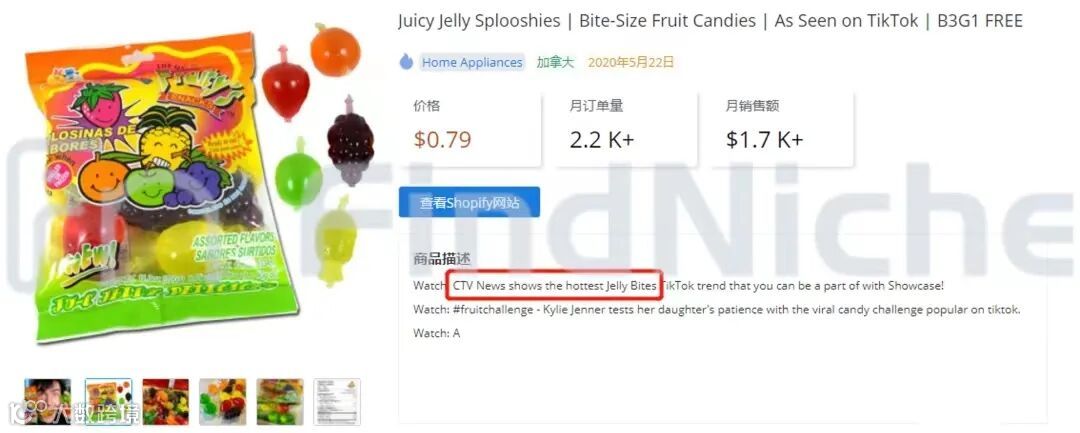The height and width of the screenshot is (433, 1080).
Task: Click the blue flame icon beside Home Appliances
Action: (x=406, y=62)
